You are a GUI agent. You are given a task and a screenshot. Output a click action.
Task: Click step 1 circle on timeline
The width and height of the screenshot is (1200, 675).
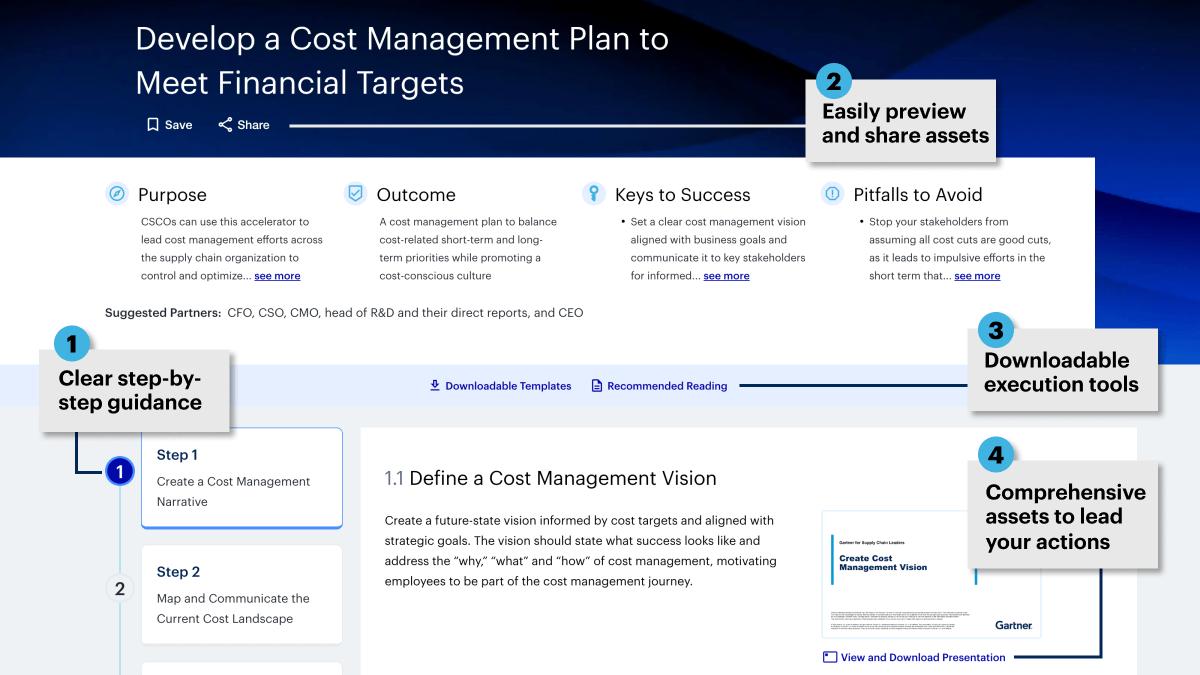click(x=119, y=471)
